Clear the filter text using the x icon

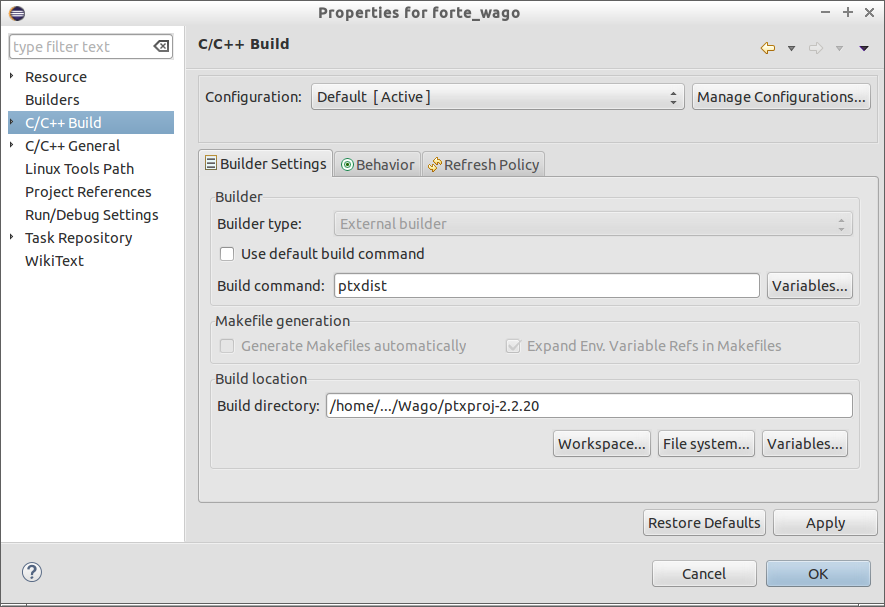click(160, 46)
